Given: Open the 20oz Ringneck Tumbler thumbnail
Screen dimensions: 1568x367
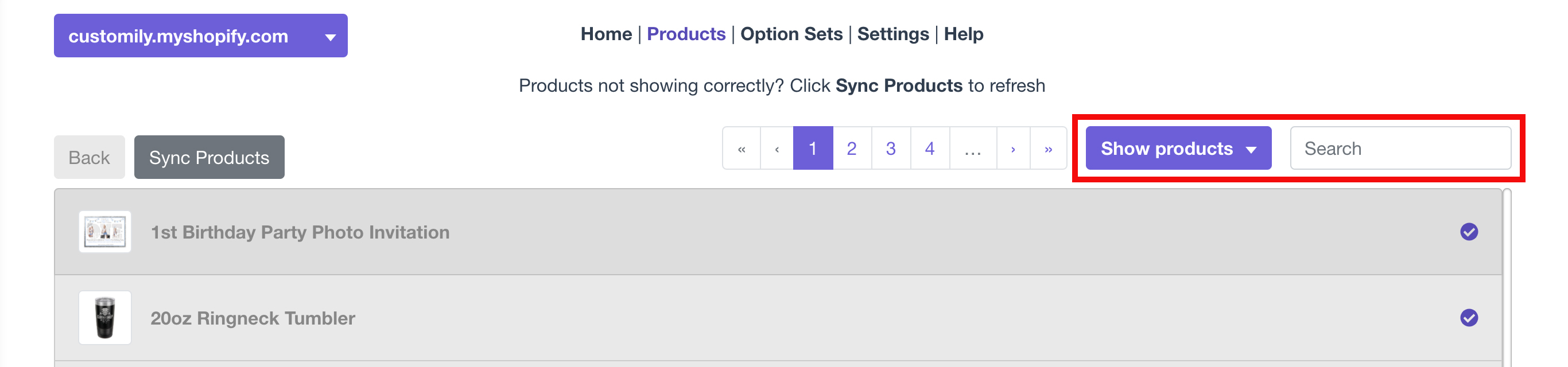Looking at the screenshot, I should (x=104, y=318).
